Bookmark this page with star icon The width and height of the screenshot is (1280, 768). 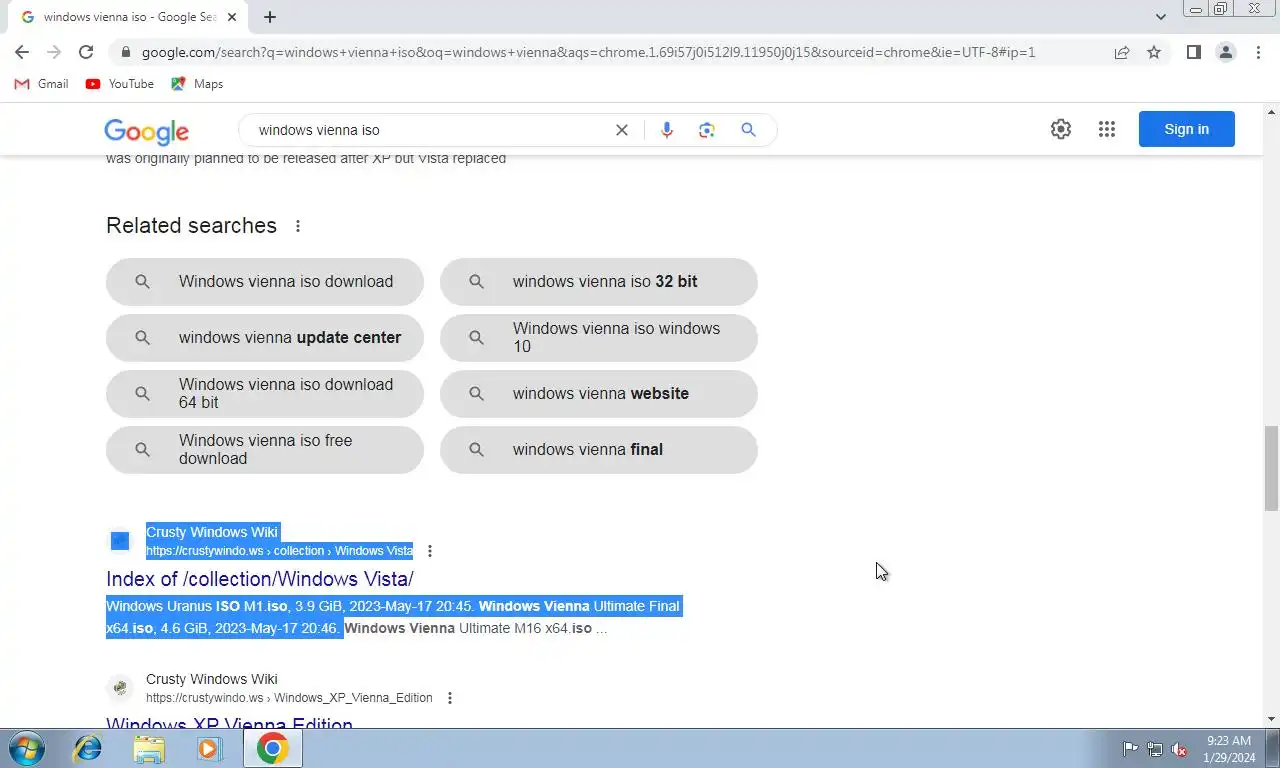[x=1154, y=52]
